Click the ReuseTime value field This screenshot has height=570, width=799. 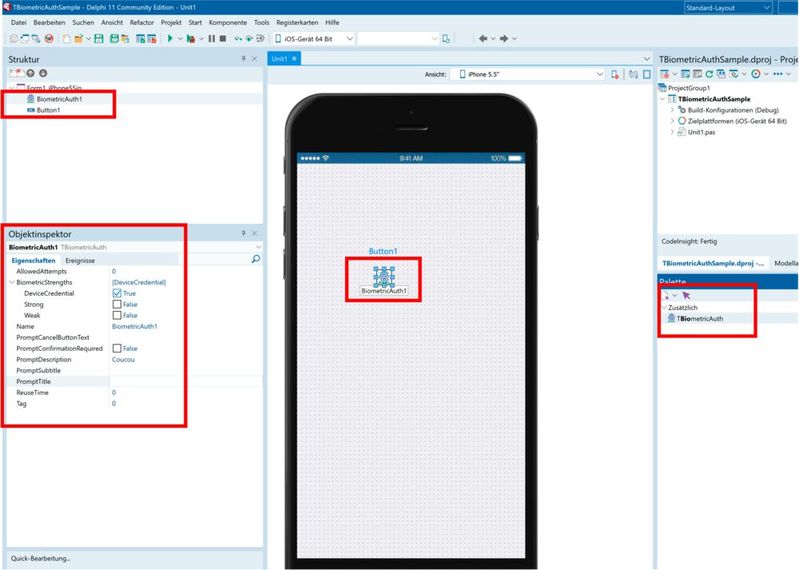[185, 393]
